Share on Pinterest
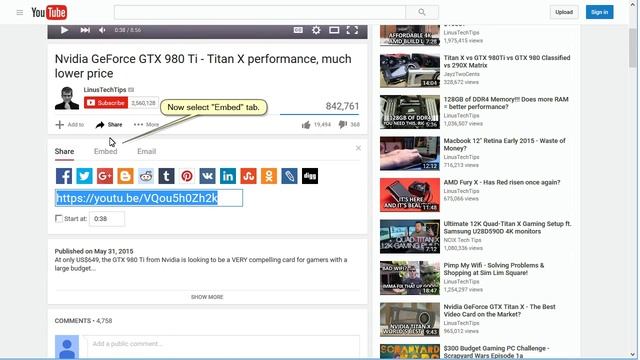This screenshot has width=640, height=360. tap(187, 176)
